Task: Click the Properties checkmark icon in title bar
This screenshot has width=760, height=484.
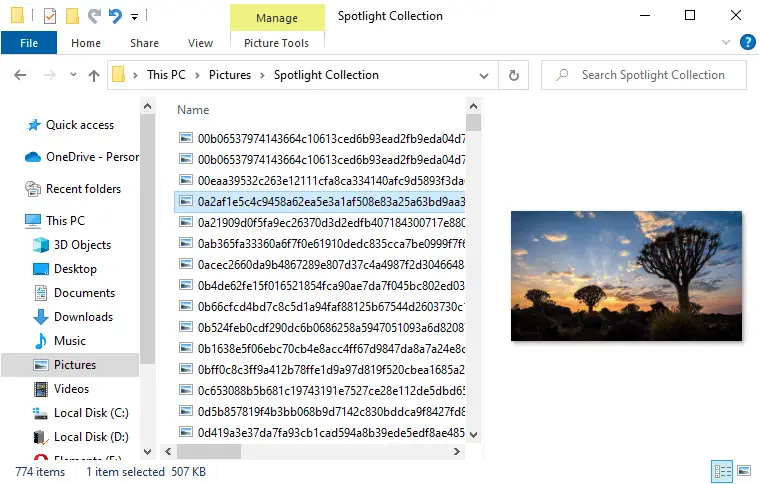Action: [49, 16]
